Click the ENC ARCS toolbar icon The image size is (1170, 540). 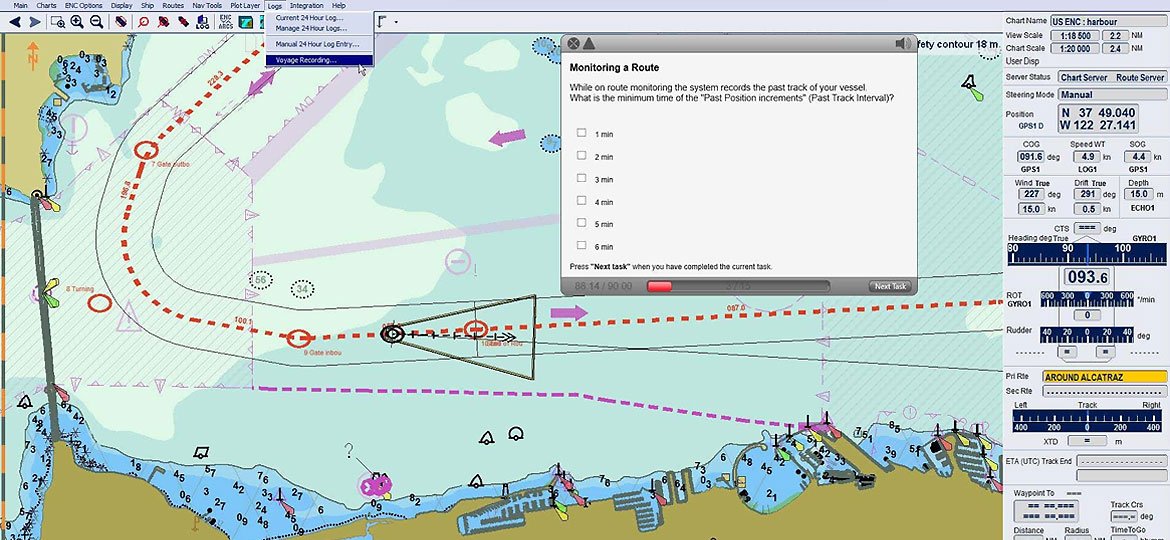coord(225,21)
